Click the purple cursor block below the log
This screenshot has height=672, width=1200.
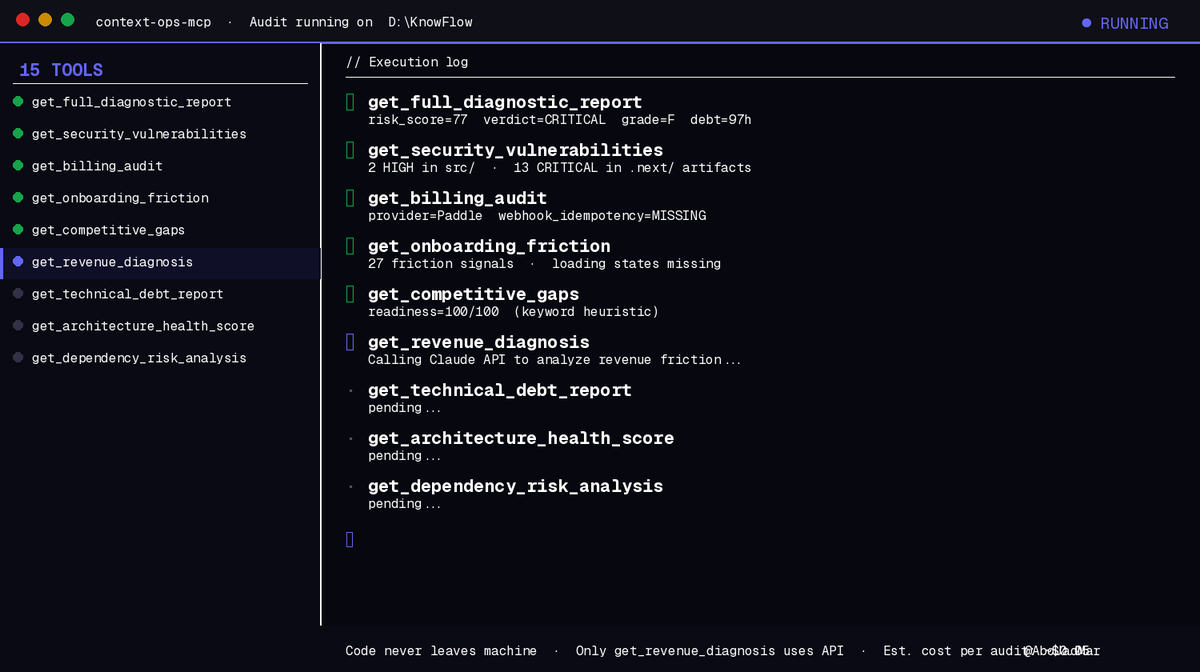click(x=350, y=540)
